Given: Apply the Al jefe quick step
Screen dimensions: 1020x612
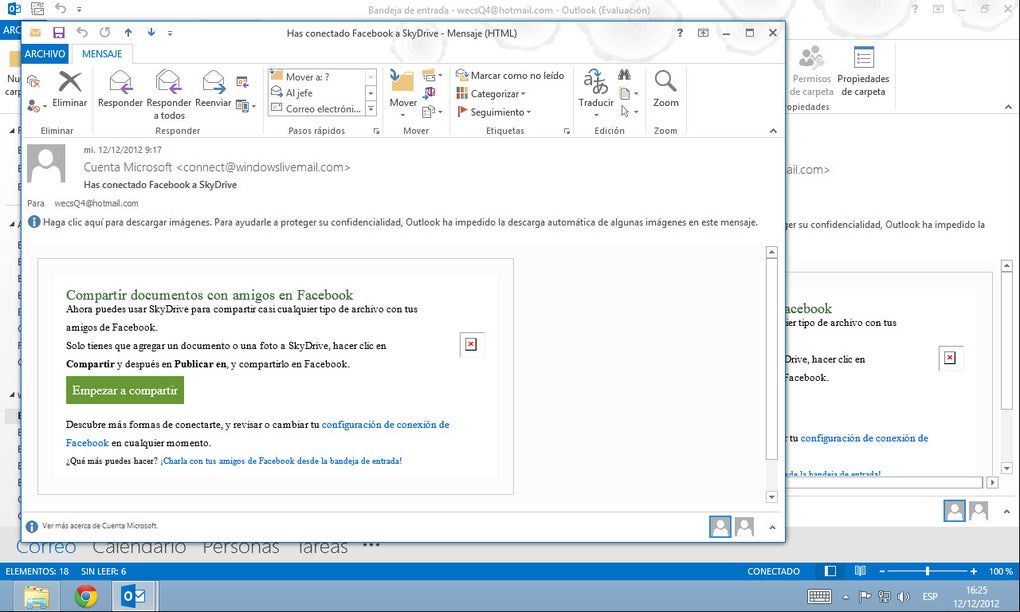Looking at the screenshot, I should click(317, 93).
